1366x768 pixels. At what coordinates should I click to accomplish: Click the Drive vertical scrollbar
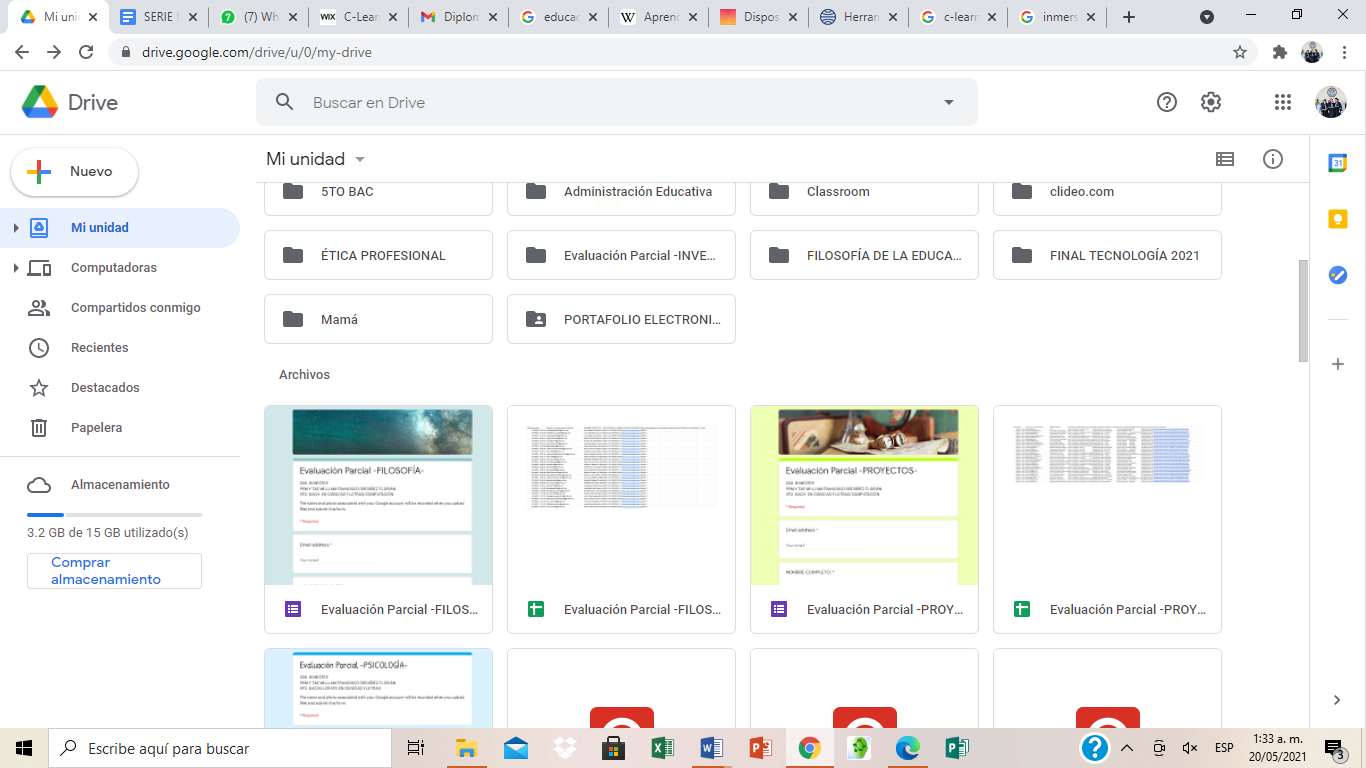1303,310
